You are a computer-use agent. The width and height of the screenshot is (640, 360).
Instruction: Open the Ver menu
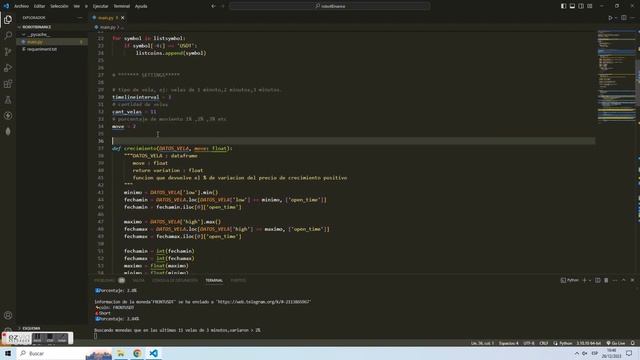77,6
